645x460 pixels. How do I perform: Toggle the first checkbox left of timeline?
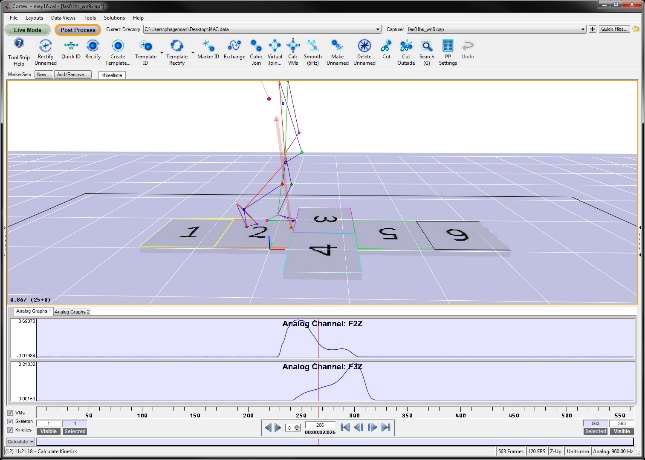tap(10, 412)
